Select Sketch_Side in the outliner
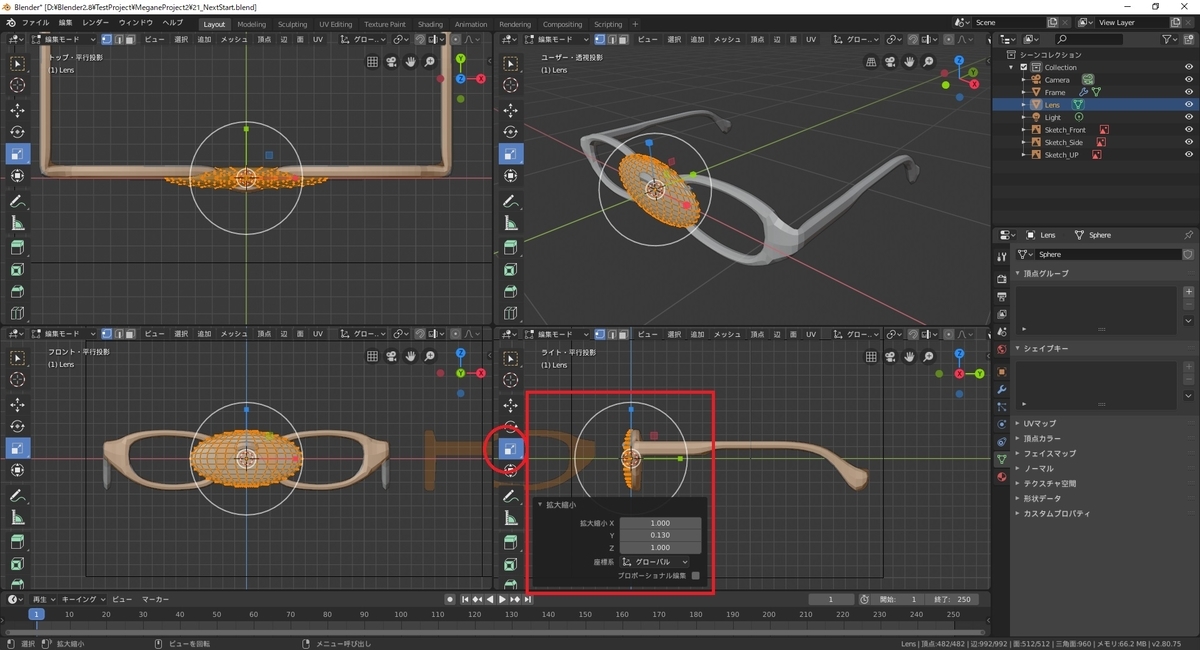Image resolution: width=1200 pixels, height=650 pixels. (x=1064, y=142)
